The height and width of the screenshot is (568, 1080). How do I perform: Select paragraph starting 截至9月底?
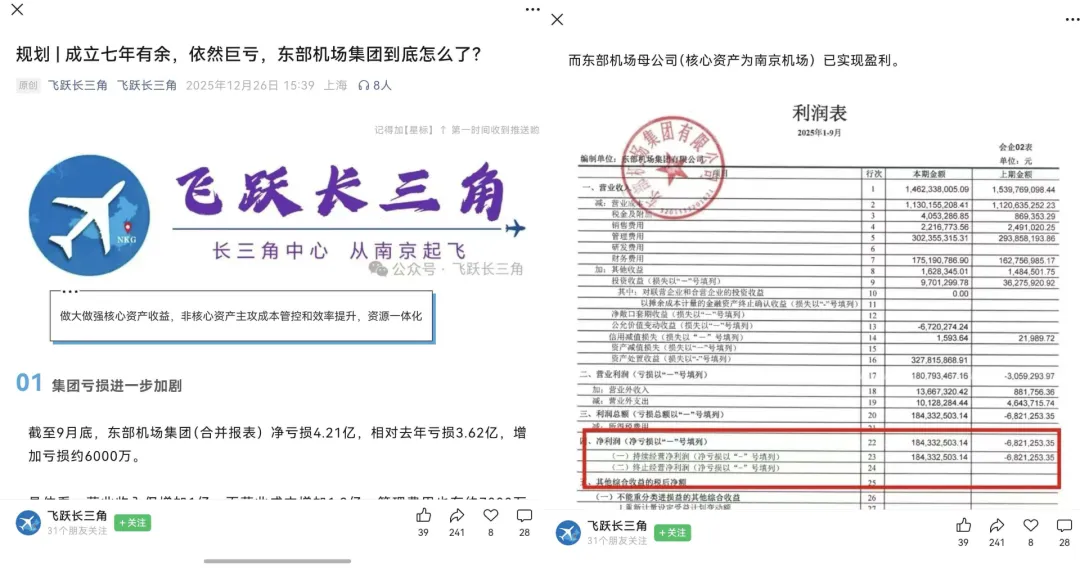(x=277, y=444)
